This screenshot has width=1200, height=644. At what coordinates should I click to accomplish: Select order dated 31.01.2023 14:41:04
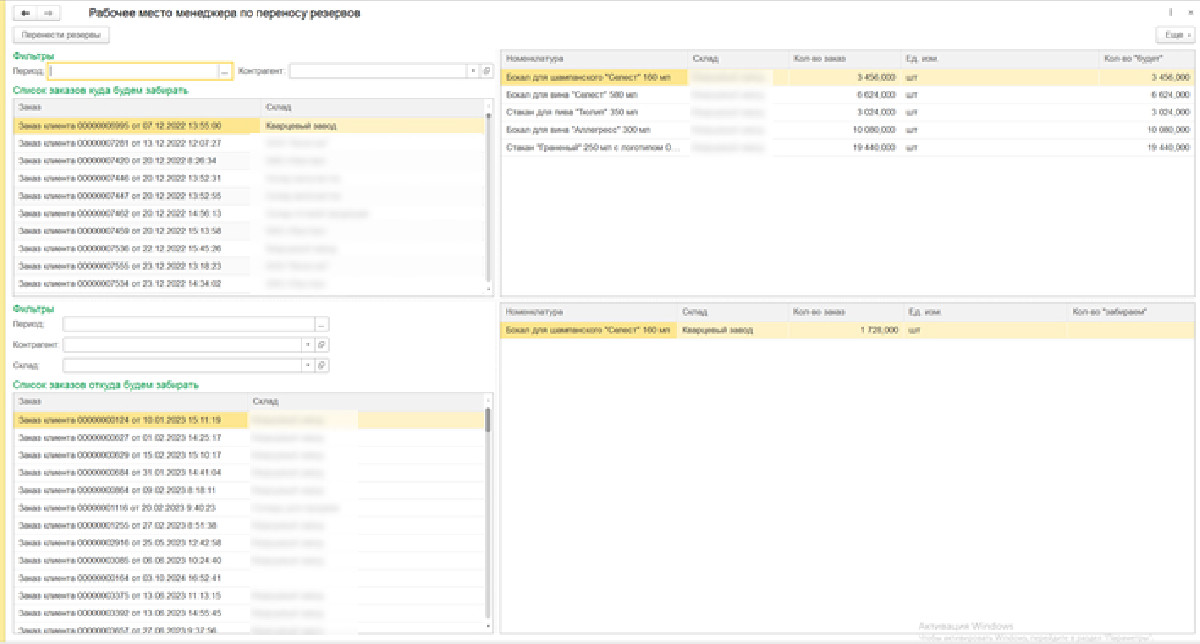click(x=248, y=472)
